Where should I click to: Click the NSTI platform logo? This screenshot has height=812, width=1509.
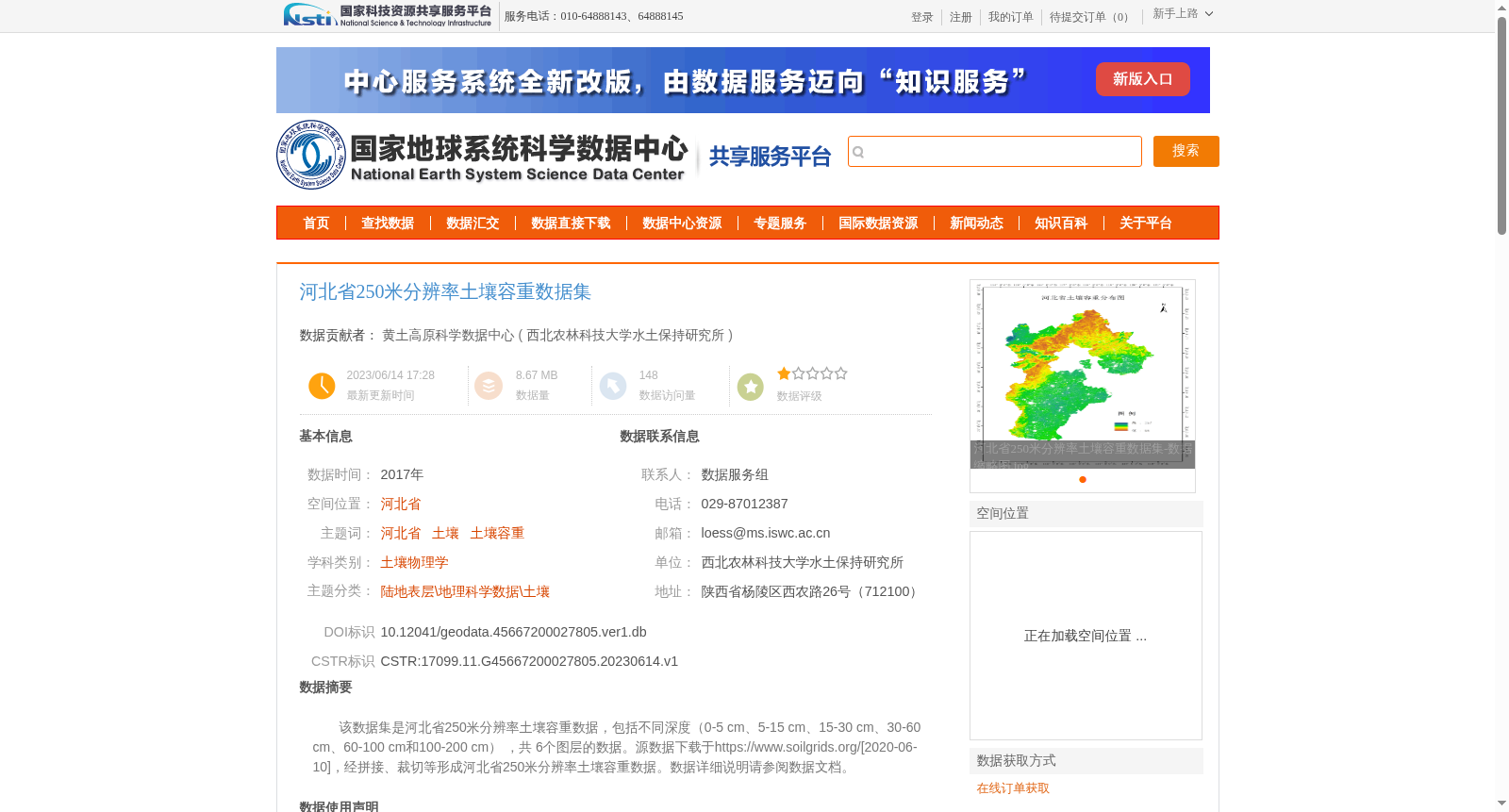(x=388, y=15)
